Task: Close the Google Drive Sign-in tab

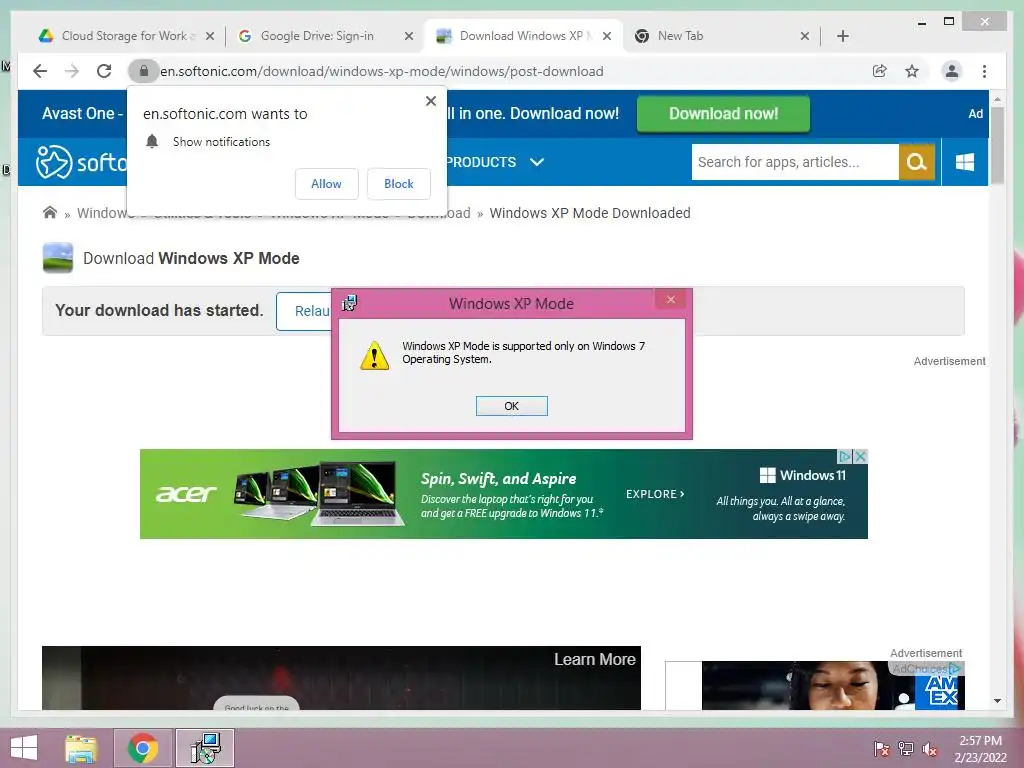Action: pyautogui.click(x=409, y=36)
